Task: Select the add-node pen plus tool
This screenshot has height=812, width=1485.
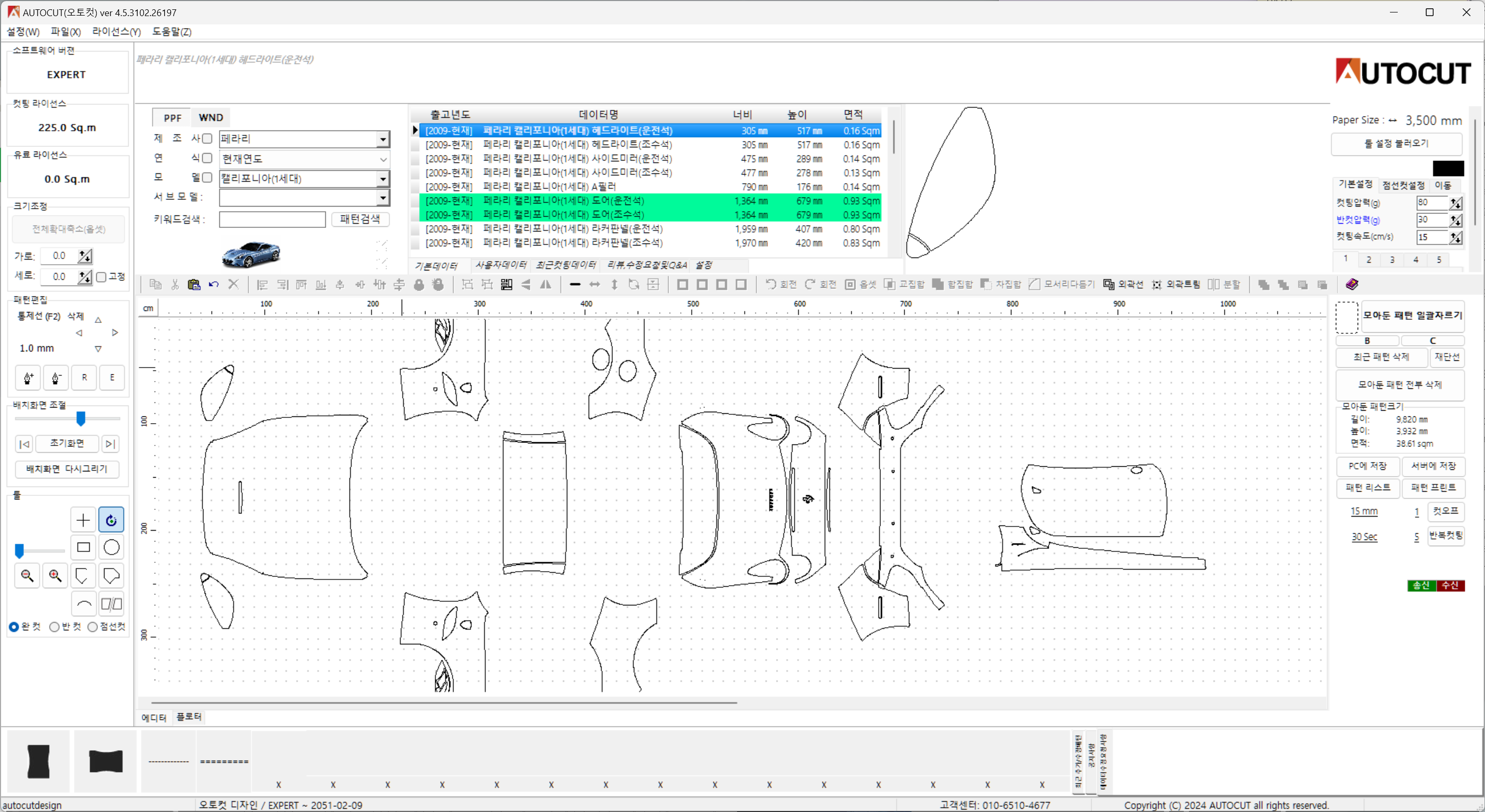Action: [28, 377]
